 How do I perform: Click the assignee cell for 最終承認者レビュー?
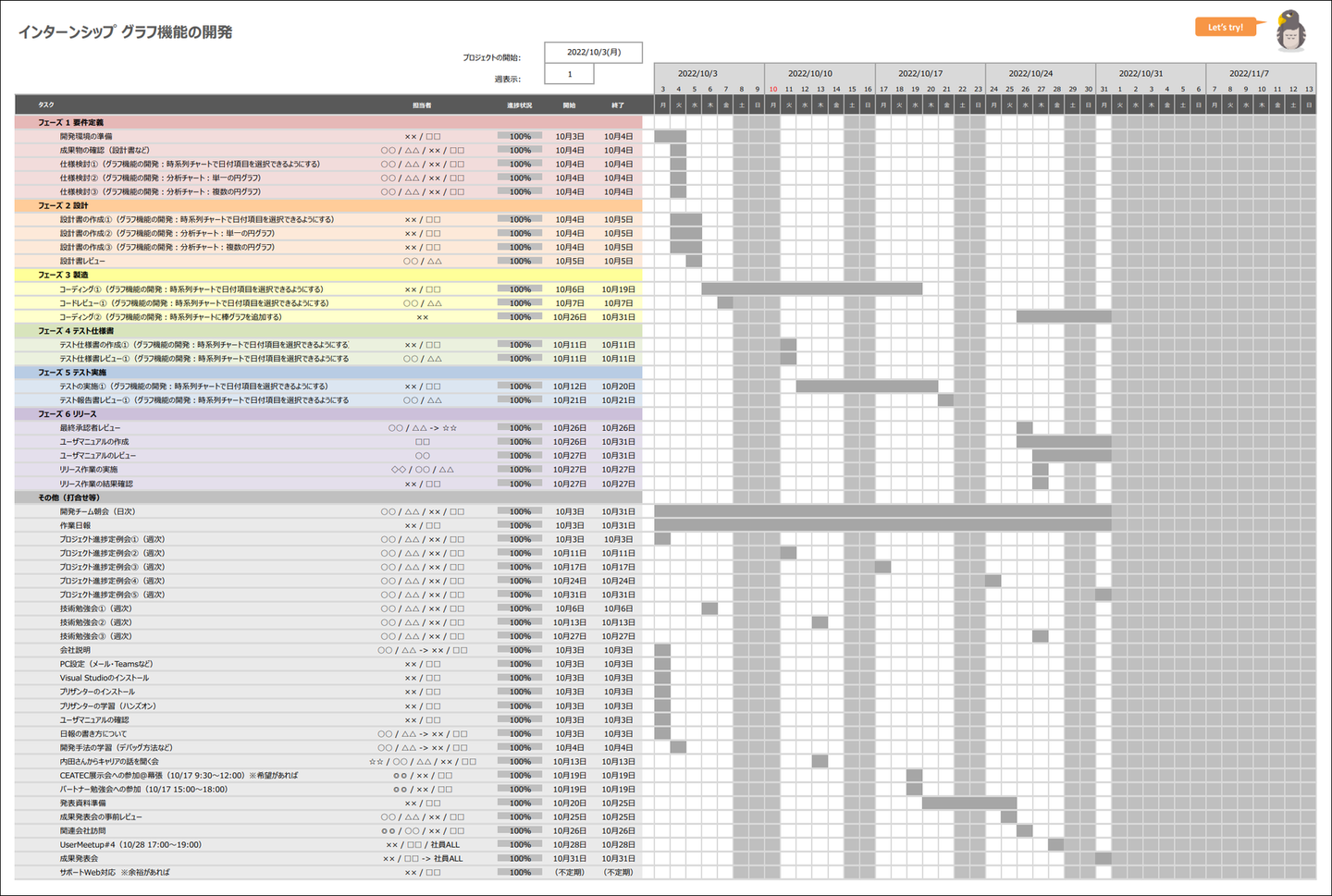422,428
